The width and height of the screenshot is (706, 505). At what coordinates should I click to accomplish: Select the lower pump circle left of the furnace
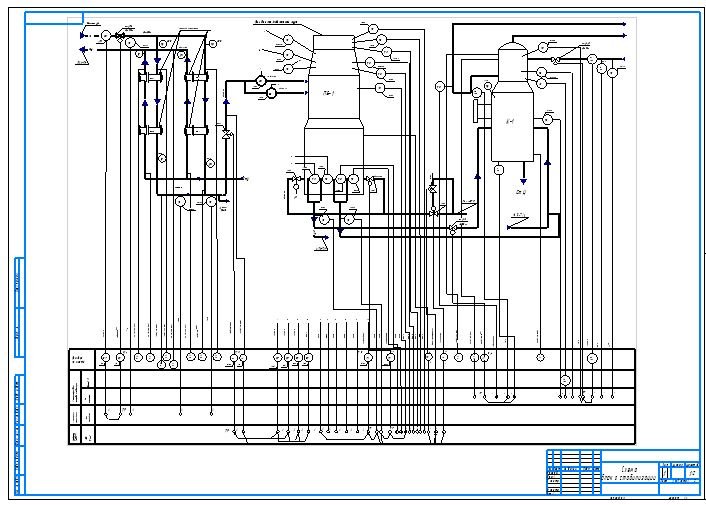pos(271,92)
